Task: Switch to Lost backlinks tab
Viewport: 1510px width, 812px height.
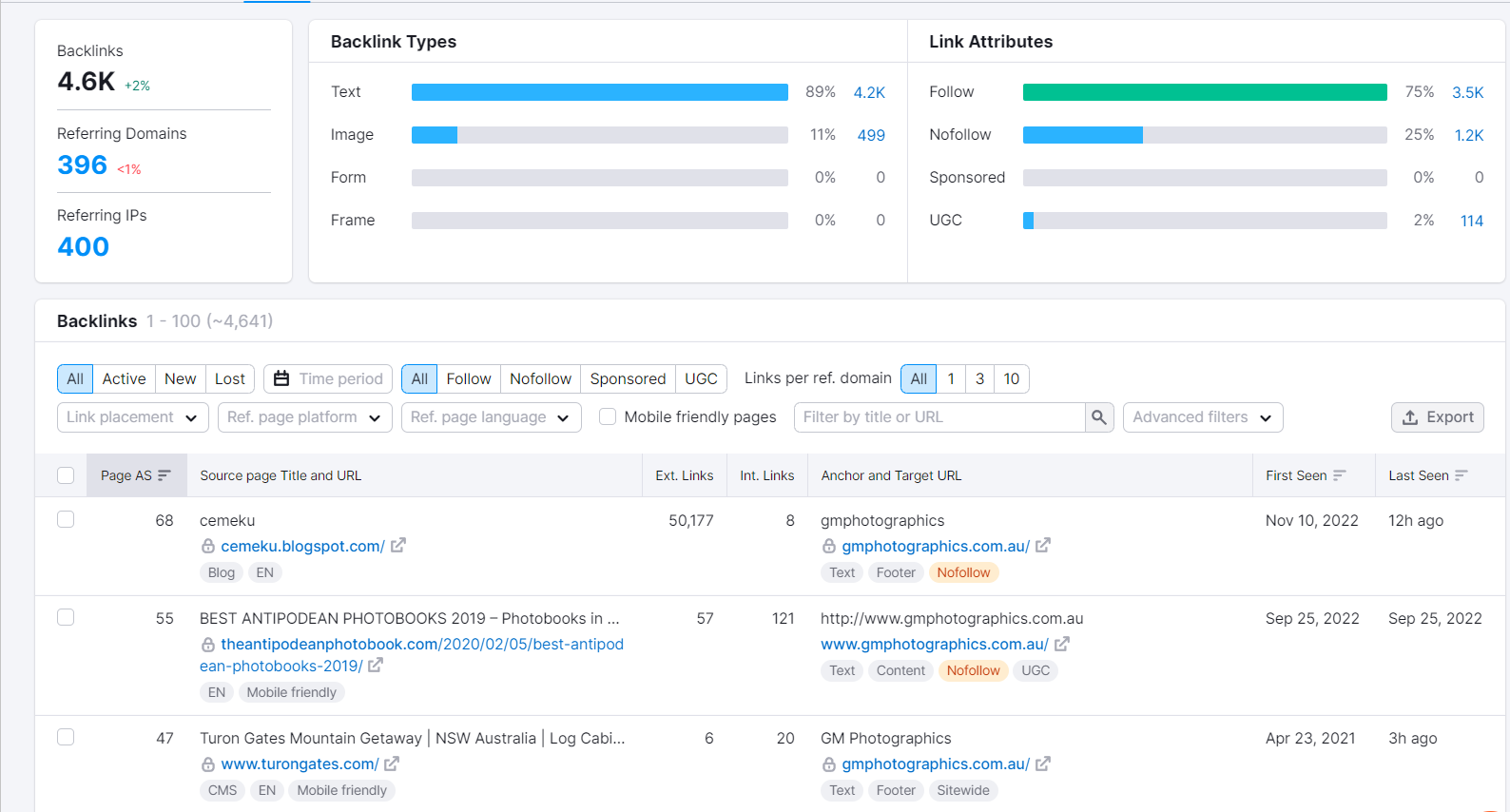Action: 230,378
